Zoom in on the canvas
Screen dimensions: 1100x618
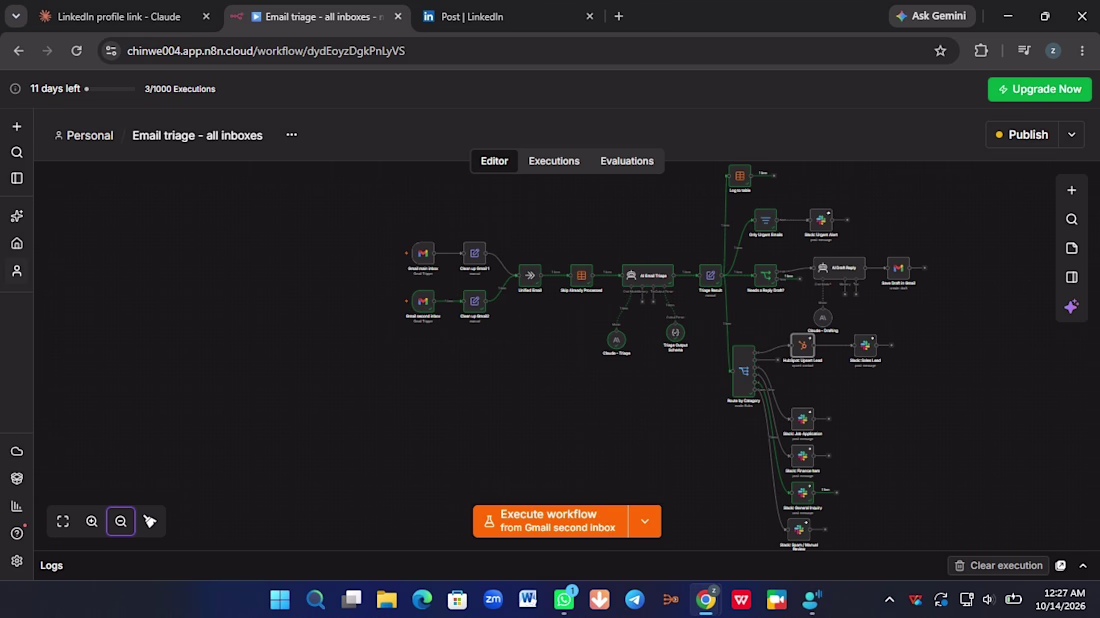click(92, 521)
